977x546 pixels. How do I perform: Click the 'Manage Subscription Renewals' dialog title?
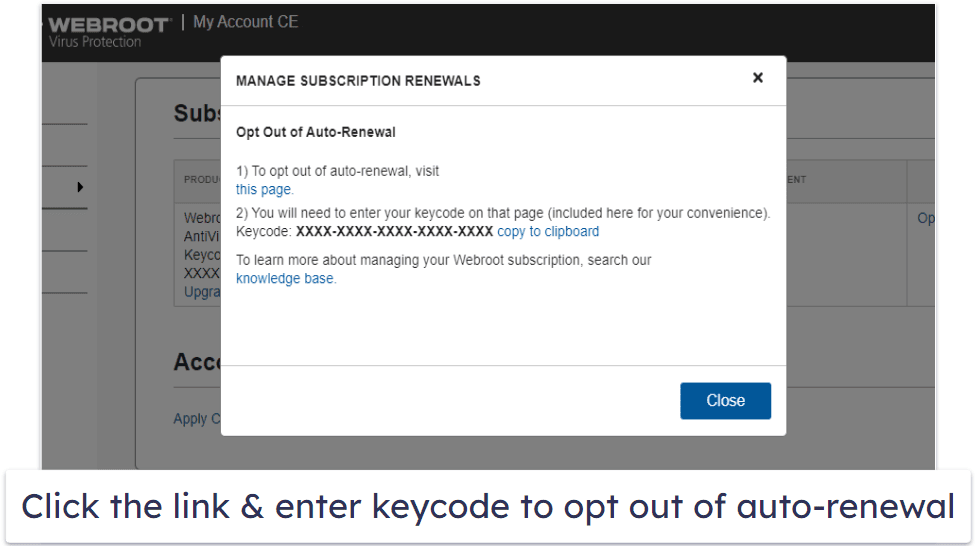point(358,81)
